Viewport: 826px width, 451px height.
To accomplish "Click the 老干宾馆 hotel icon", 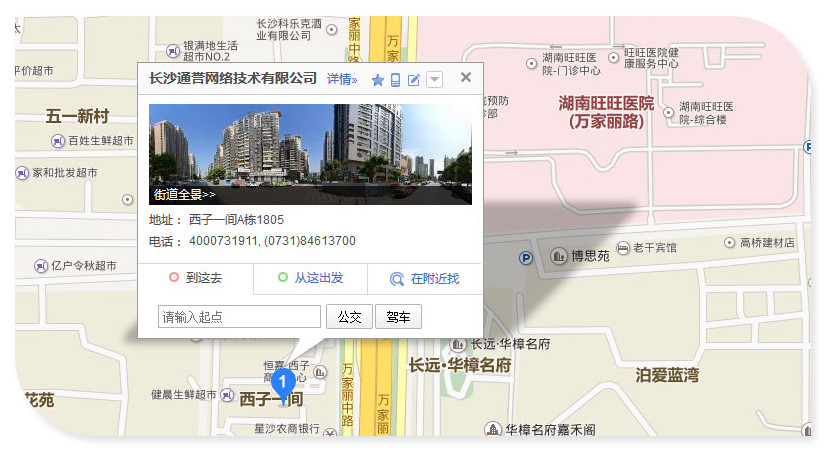I will [x=623, y=247].
